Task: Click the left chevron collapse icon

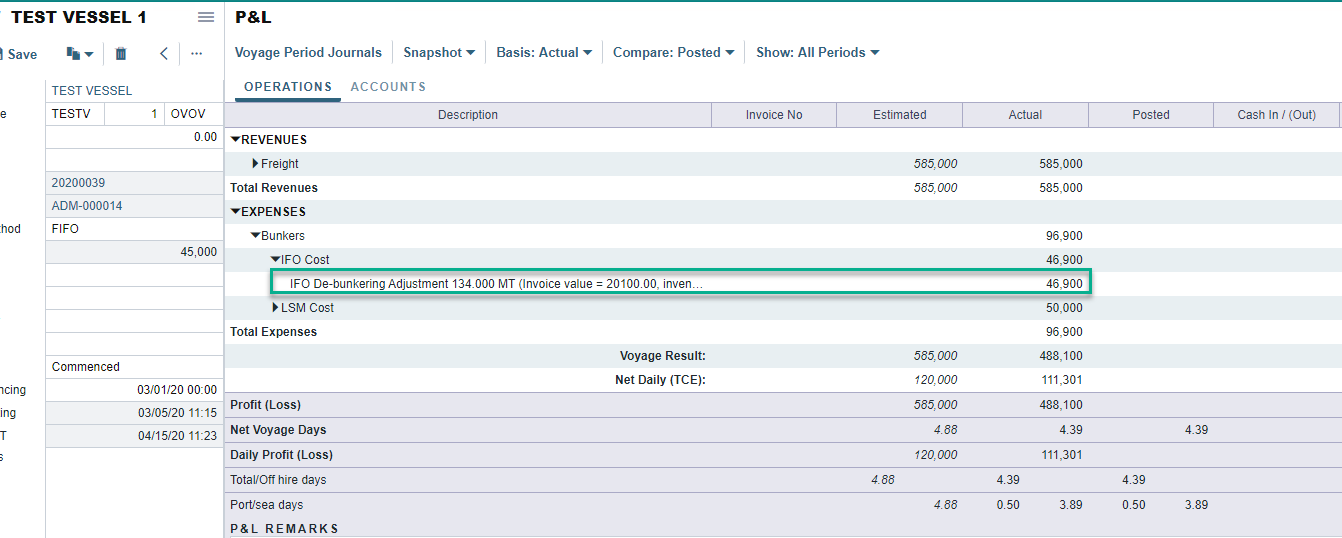Action: pos(164,54)
